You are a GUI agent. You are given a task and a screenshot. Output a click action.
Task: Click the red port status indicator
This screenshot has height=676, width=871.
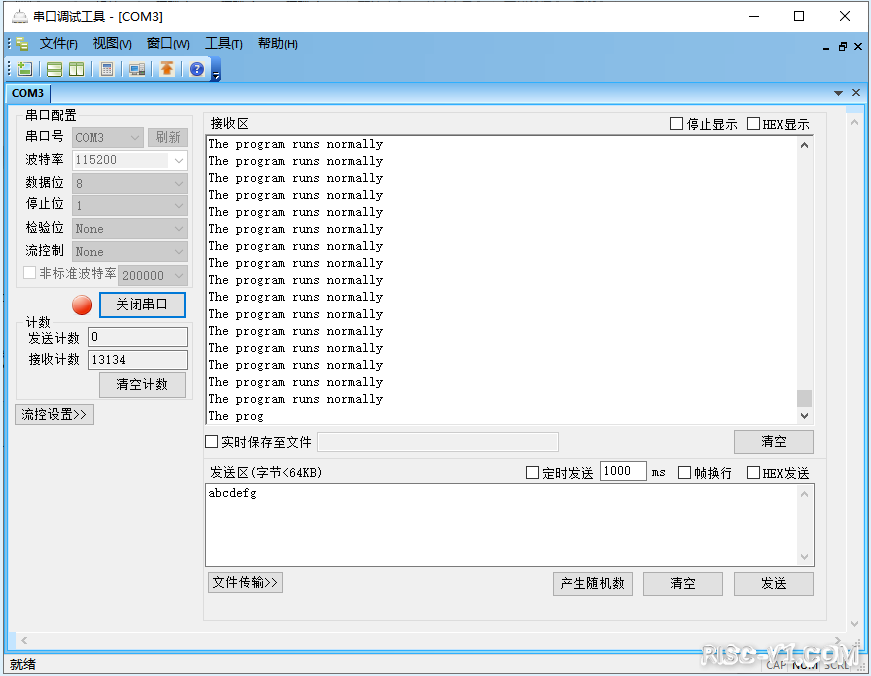82,305
